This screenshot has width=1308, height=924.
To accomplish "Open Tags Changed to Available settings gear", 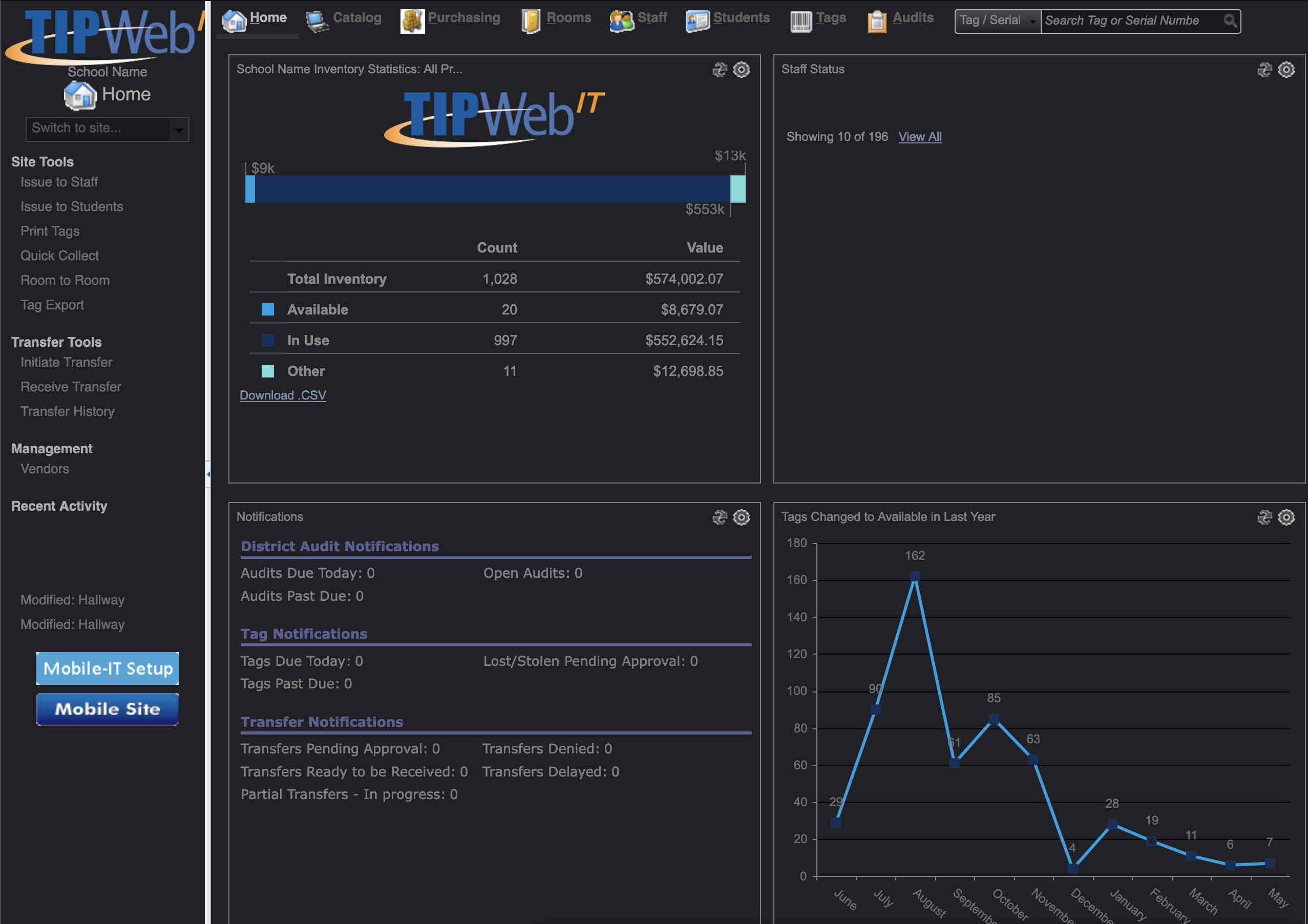I will (1286, 517).
